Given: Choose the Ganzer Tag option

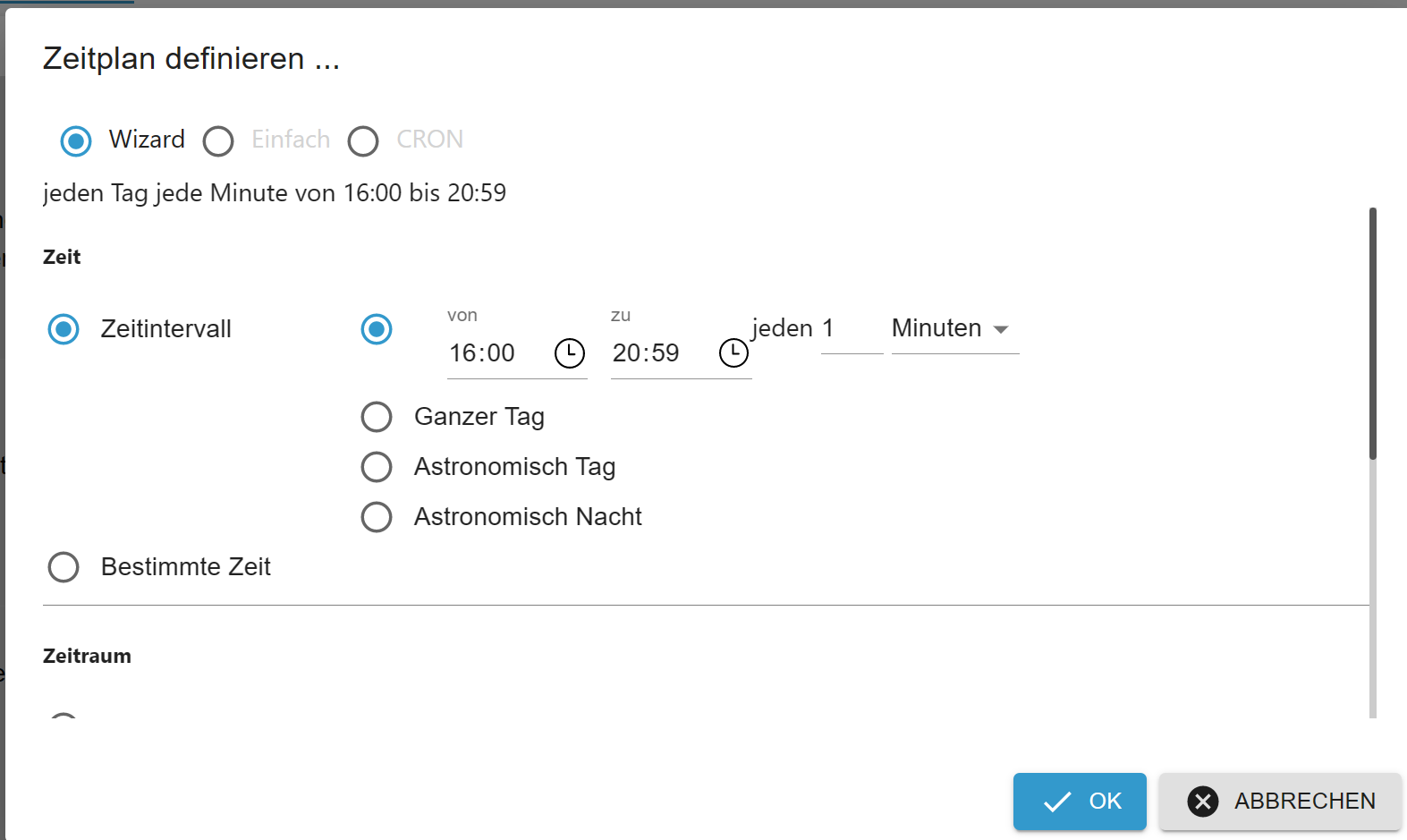Looking at the screenshot, I should pyautogui.click(x=377, y=417).
